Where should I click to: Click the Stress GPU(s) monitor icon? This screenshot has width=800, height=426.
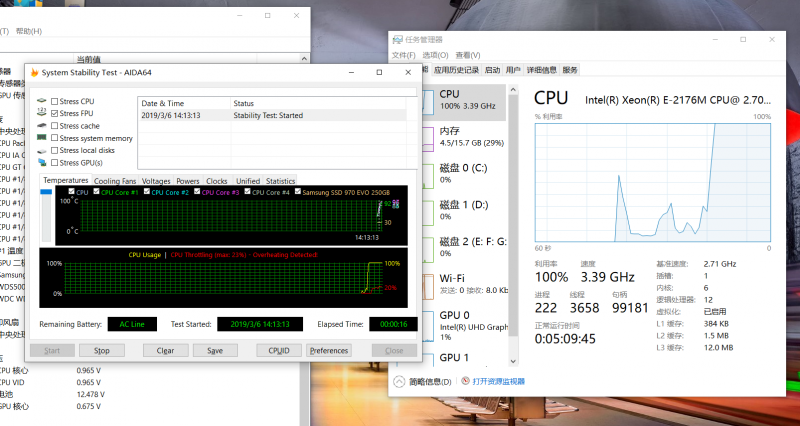click(x=42, y=163)
